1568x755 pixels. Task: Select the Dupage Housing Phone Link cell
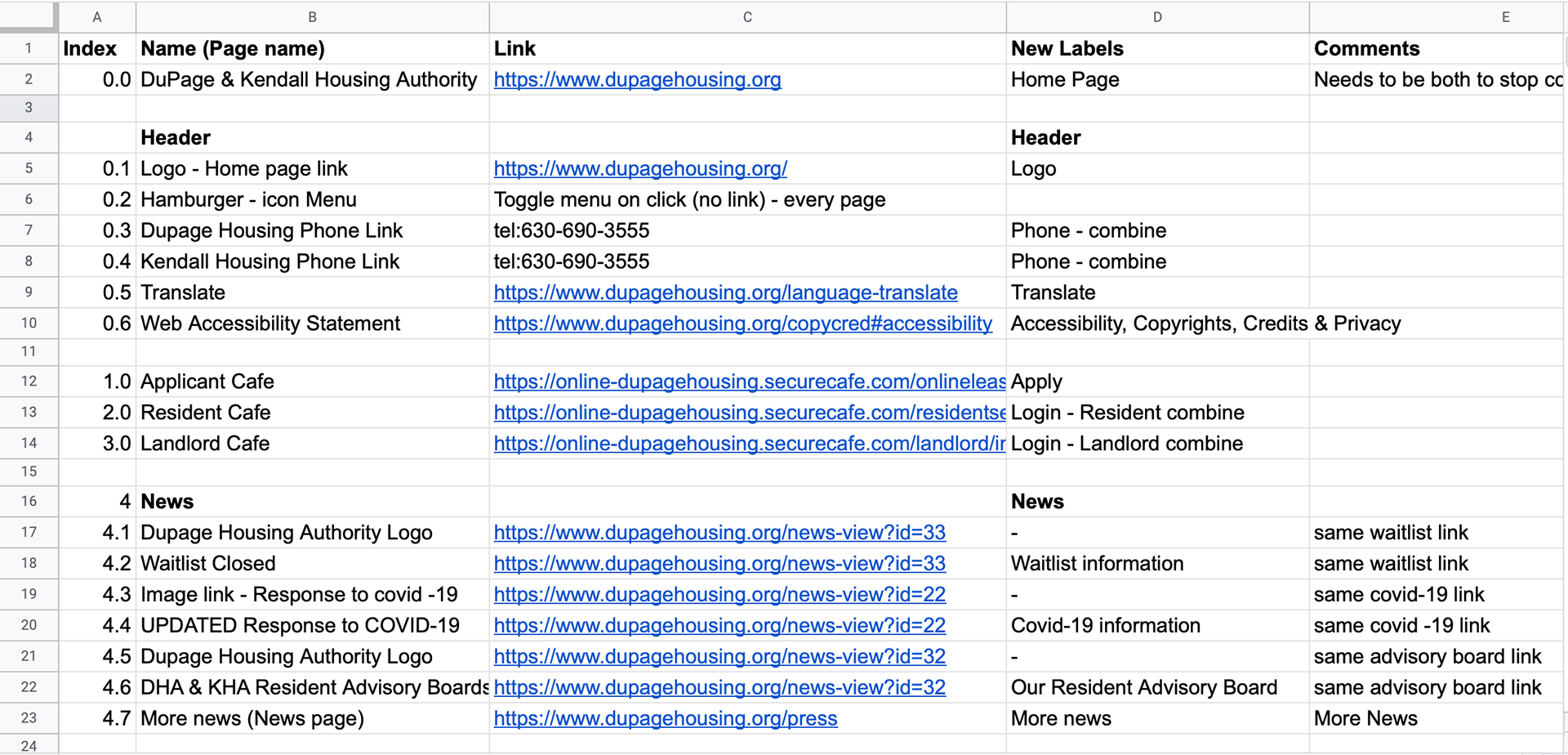point(313,231)
